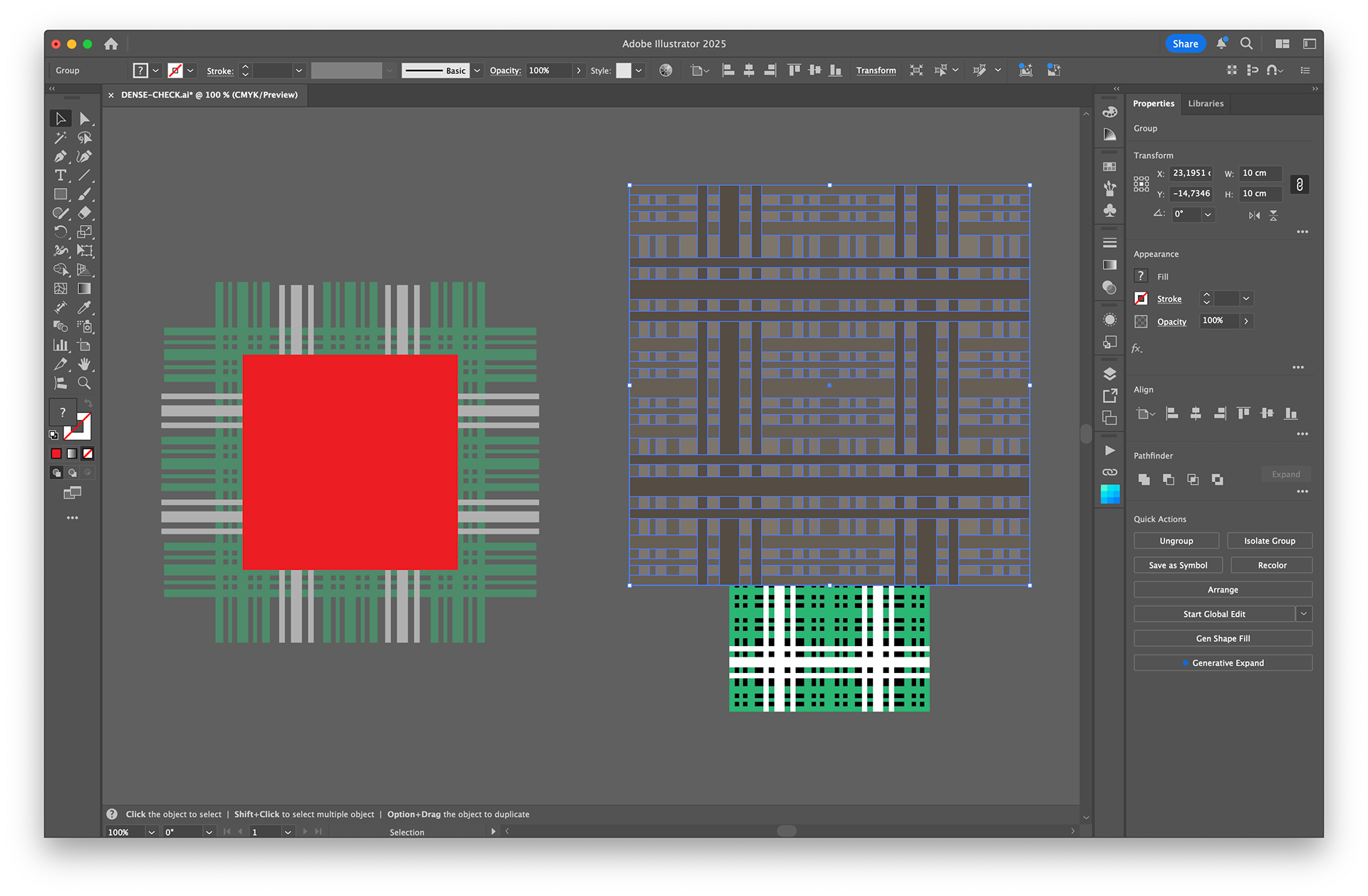Select the Type tool

[61, 175]
